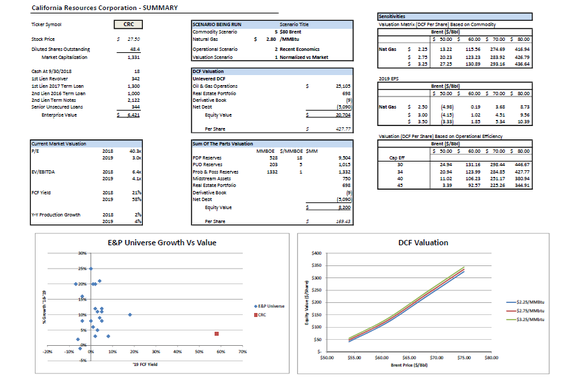Click the 'Unlevered DCF' label
This screenshot has width=570, height=380.
209,79
